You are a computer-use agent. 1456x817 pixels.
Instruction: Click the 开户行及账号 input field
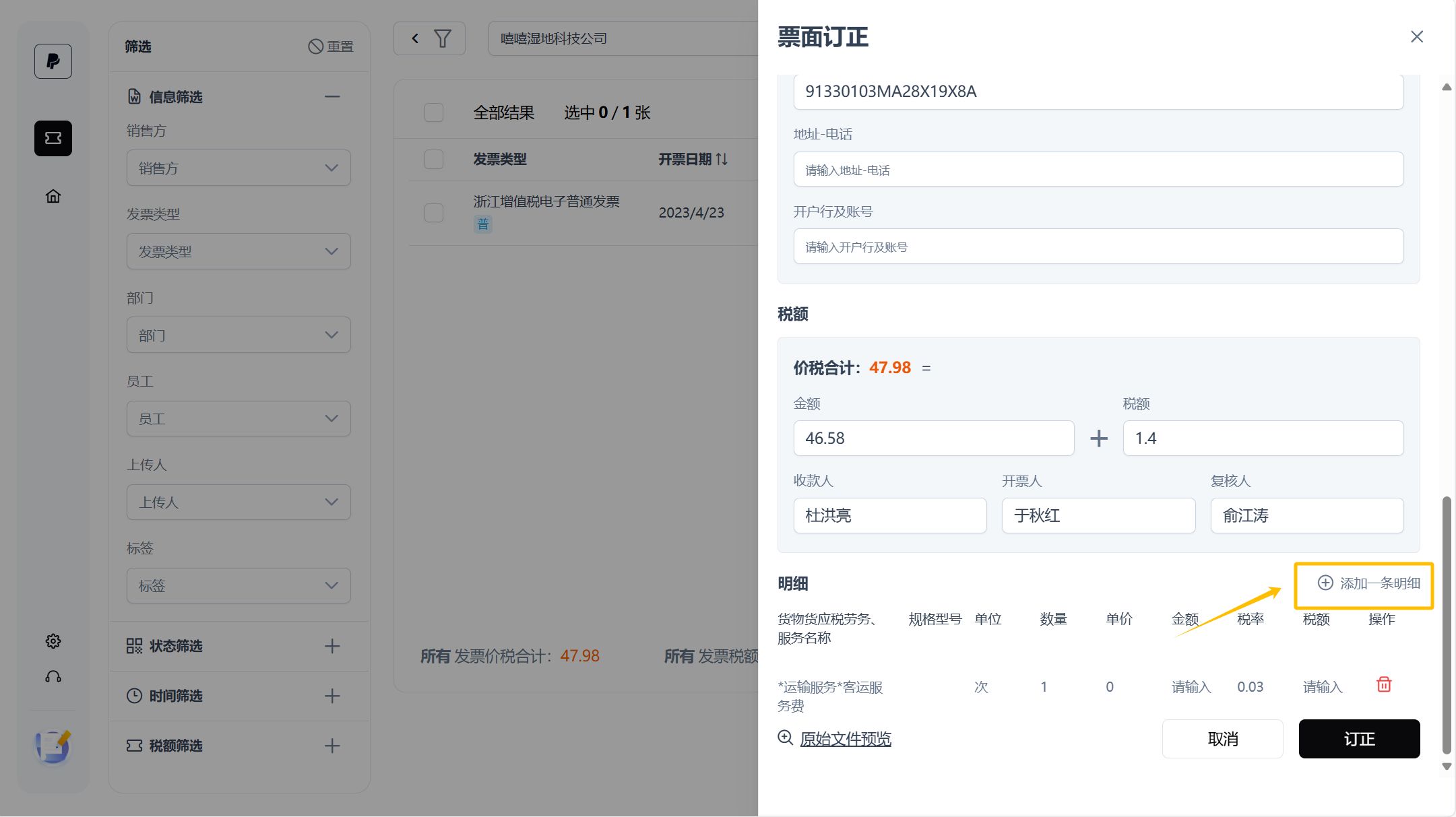1099,247
